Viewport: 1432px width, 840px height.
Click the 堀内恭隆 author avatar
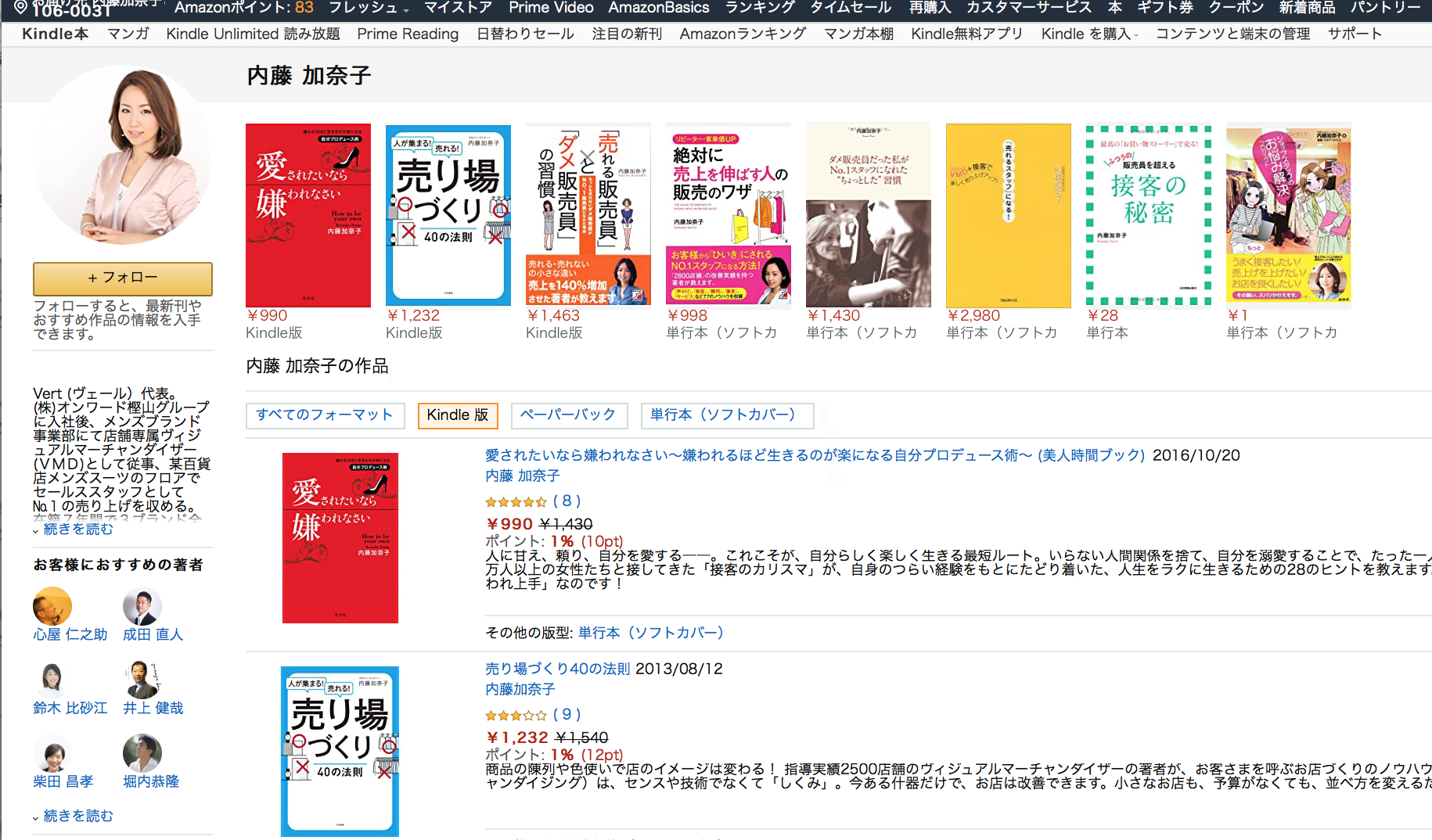pos(142,753)
